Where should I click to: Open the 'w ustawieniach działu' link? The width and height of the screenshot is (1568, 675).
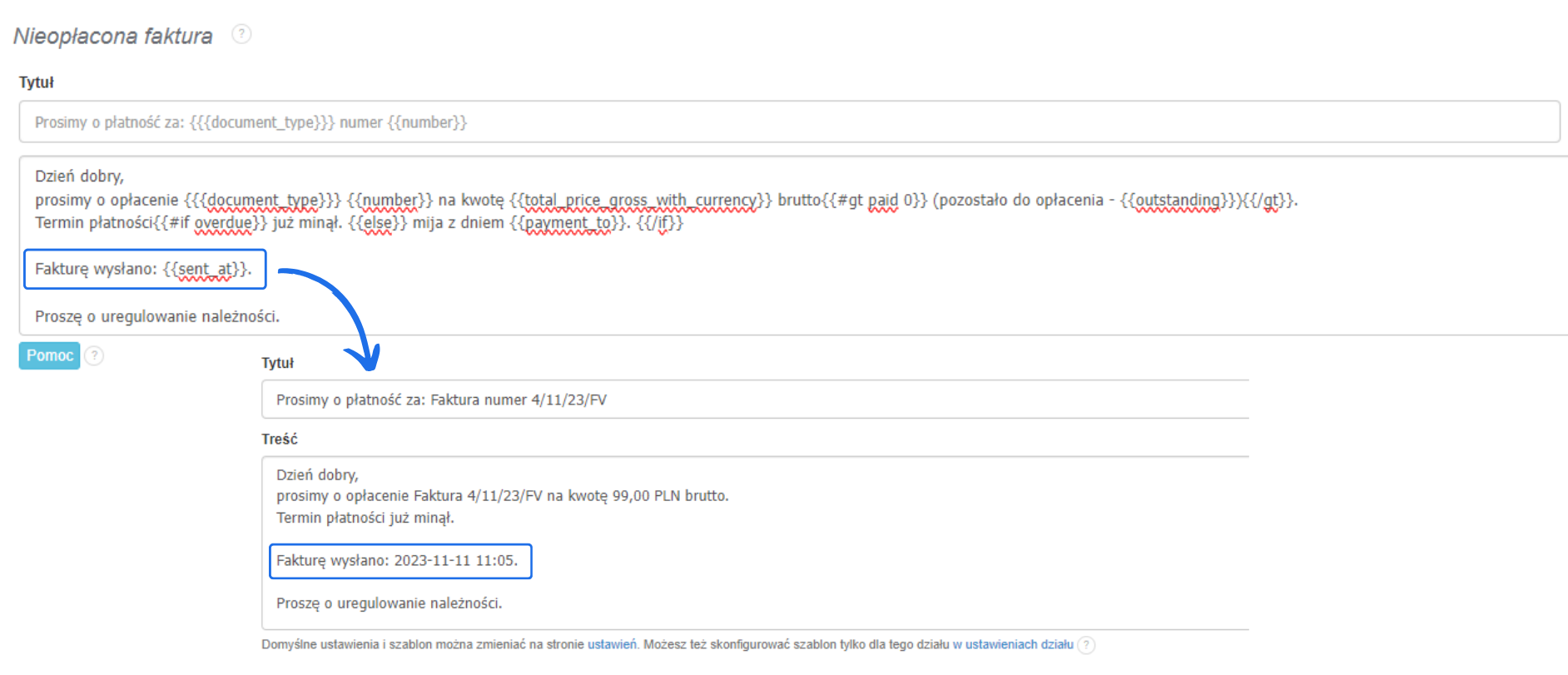(x=1013, y=644)
